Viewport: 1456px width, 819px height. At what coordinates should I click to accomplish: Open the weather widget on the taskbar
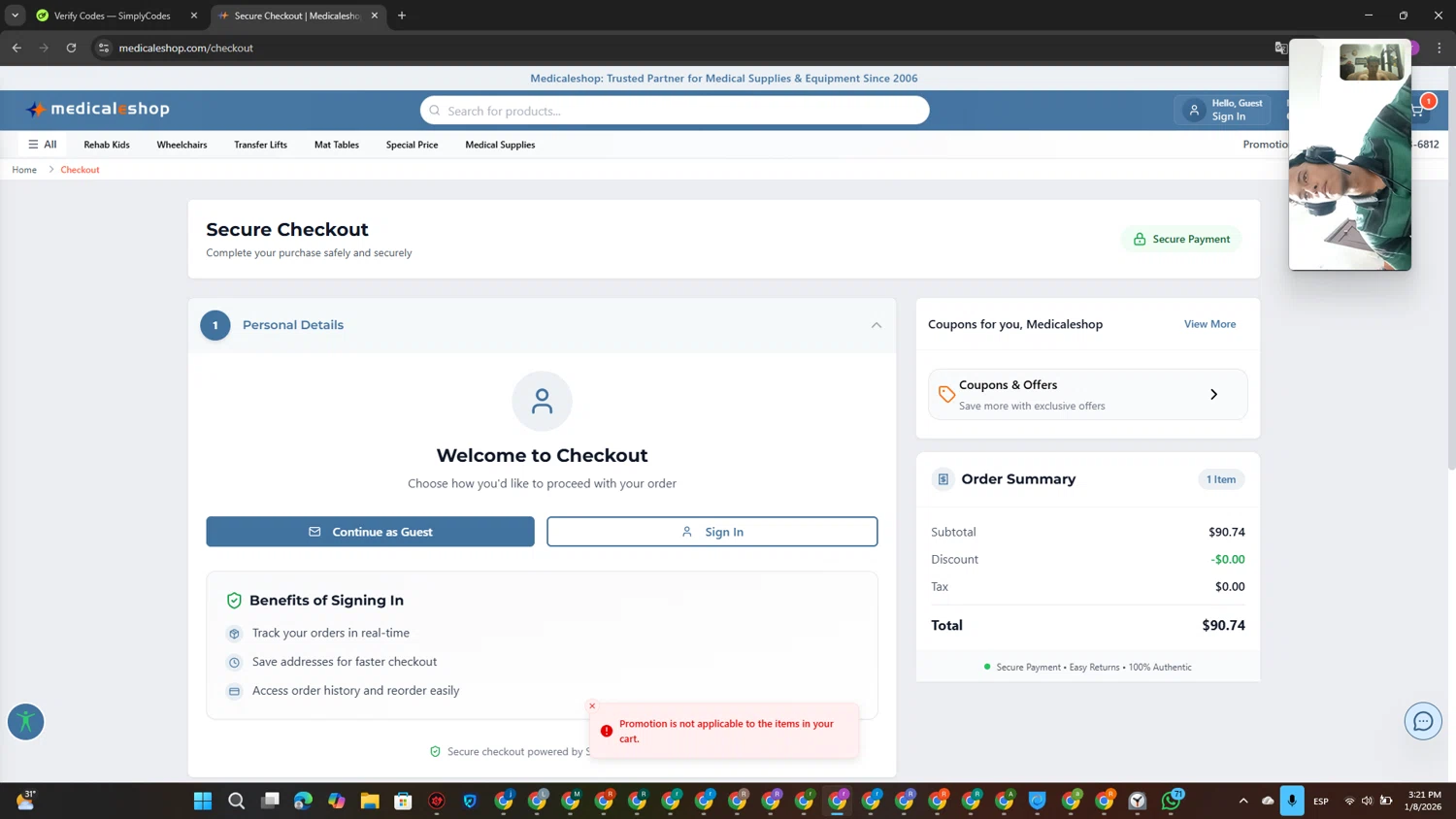(x=26, y=801)
